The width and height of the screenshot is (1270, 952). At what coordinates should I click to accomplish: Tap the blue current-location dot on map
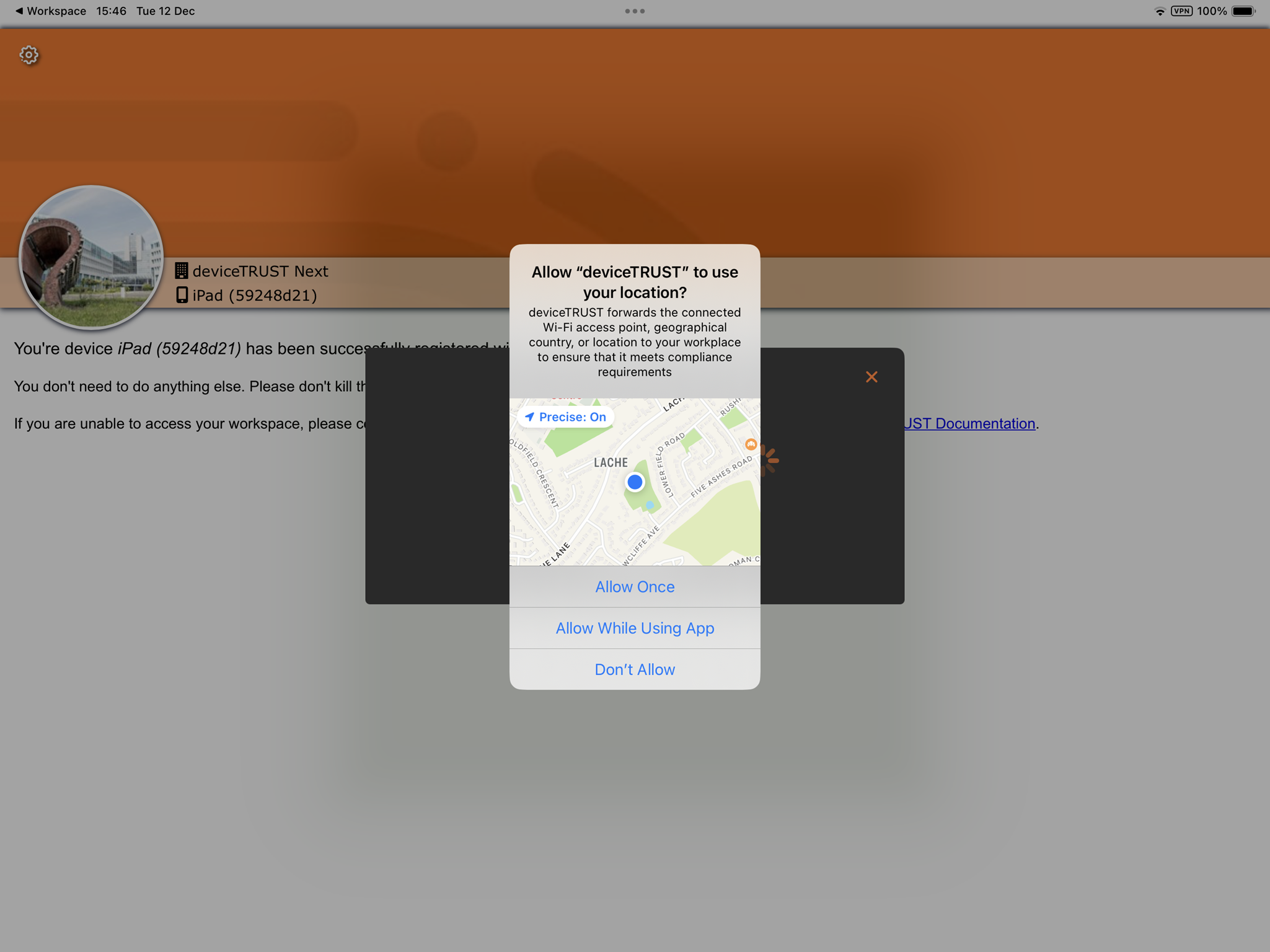pos(635,482)
